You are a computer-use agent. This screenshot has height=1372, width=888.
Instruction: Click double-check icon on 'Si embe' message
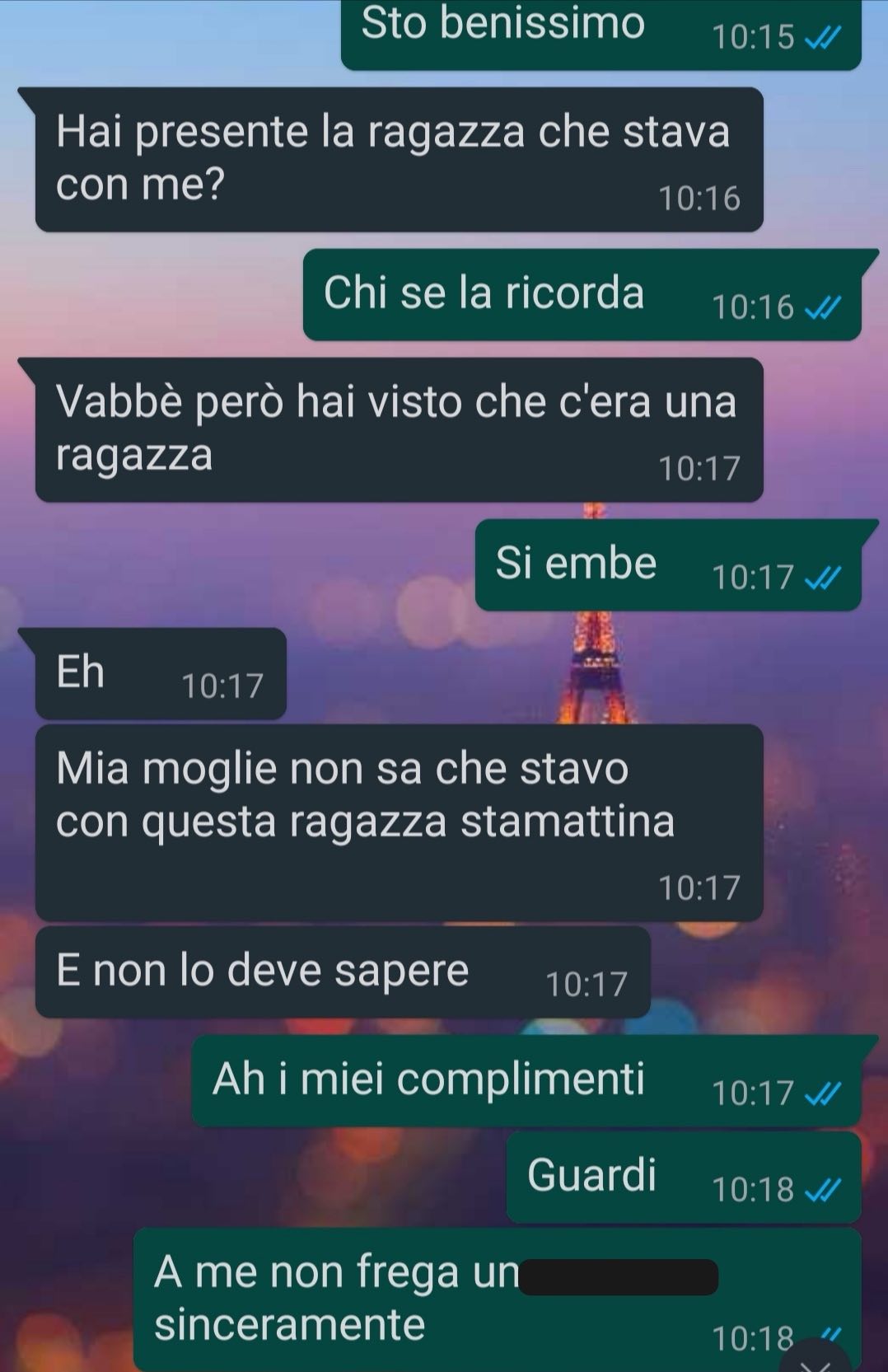(x=821, y=578)
